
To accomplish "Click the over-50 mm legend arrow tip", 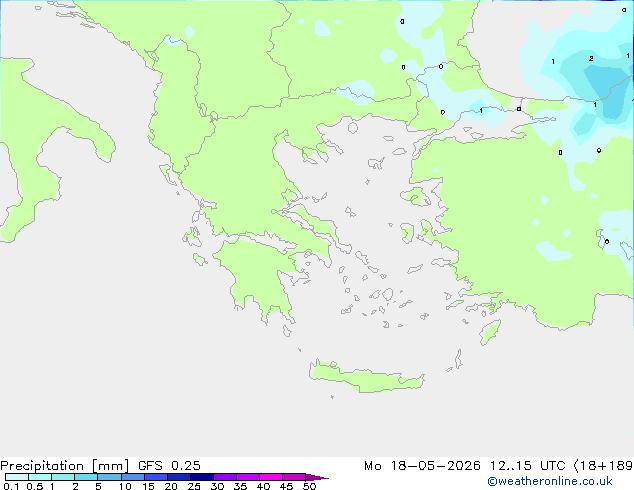I will coord(317,477).
